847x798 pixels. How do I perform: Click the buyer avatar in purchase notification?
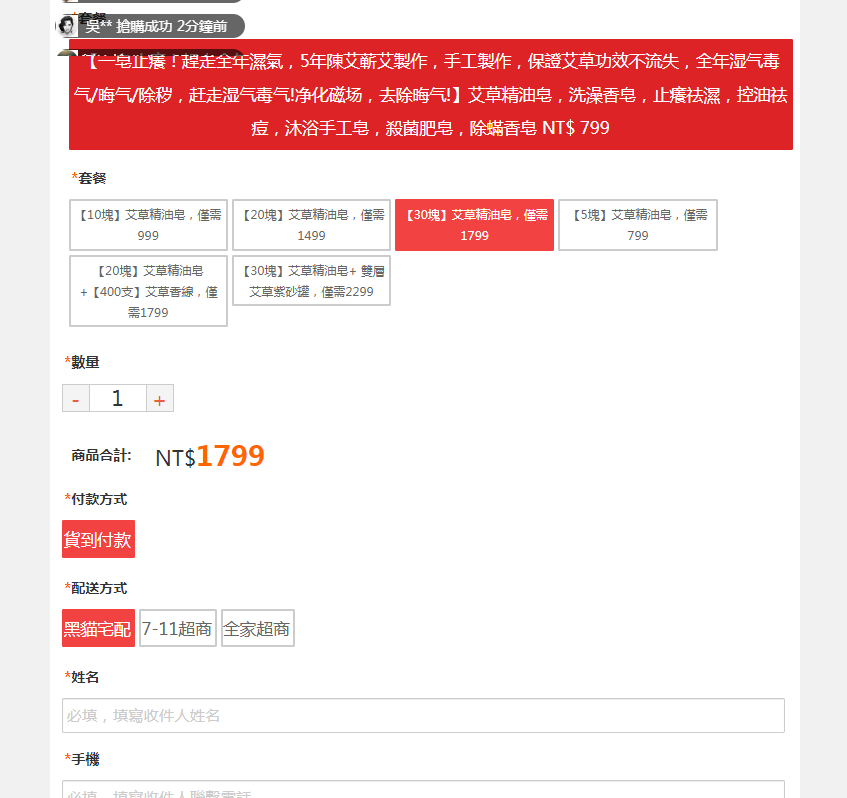67,26
